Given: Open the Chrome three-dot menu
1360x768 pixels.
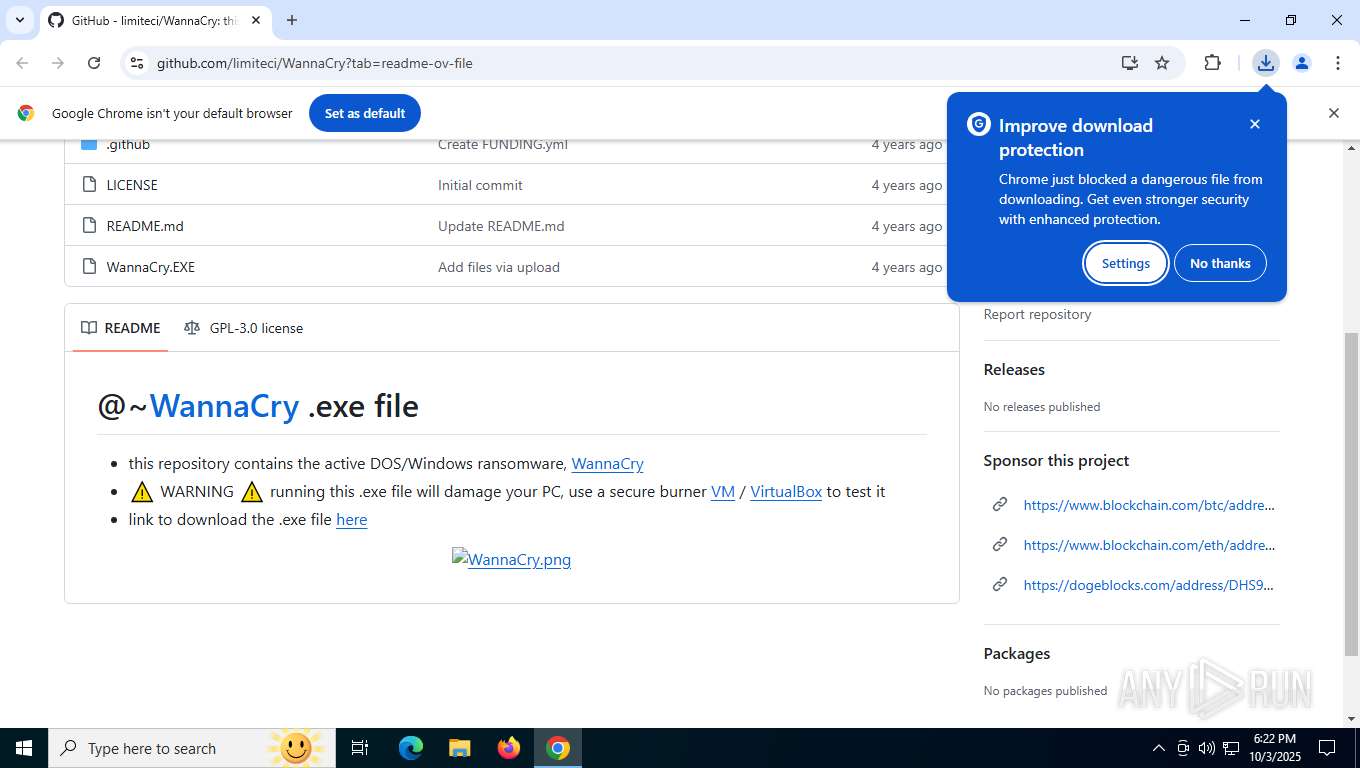Looking at the screenshot, I should click(1338, 63).
